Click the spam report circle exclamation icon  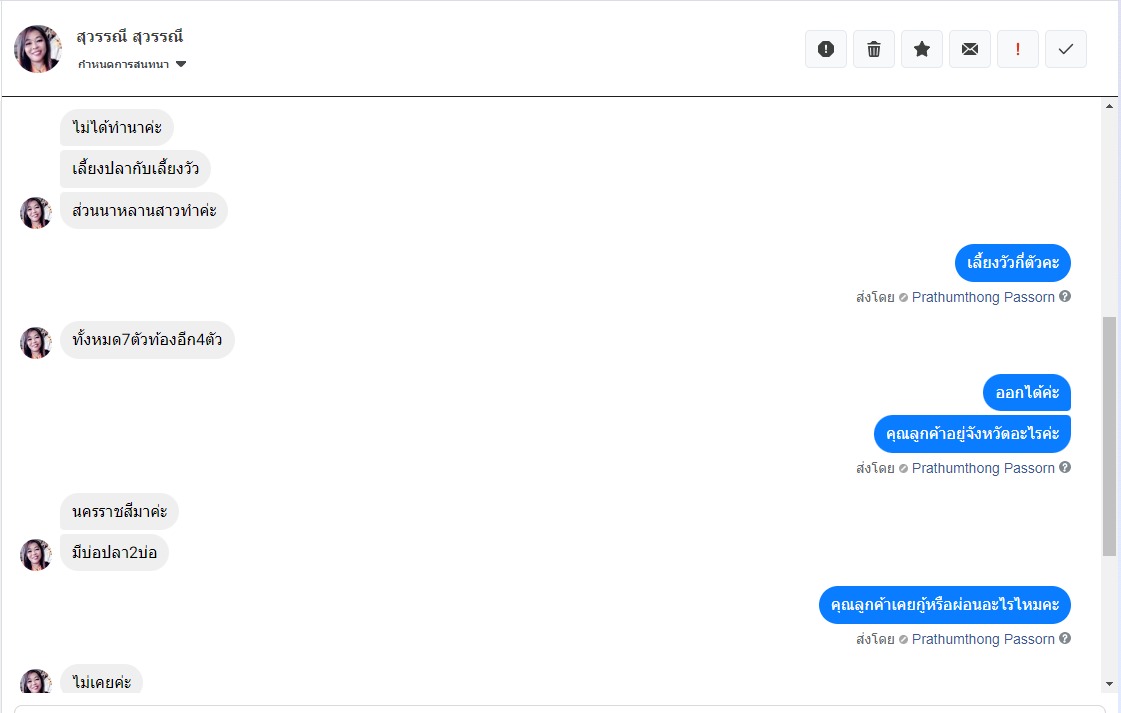826,49
